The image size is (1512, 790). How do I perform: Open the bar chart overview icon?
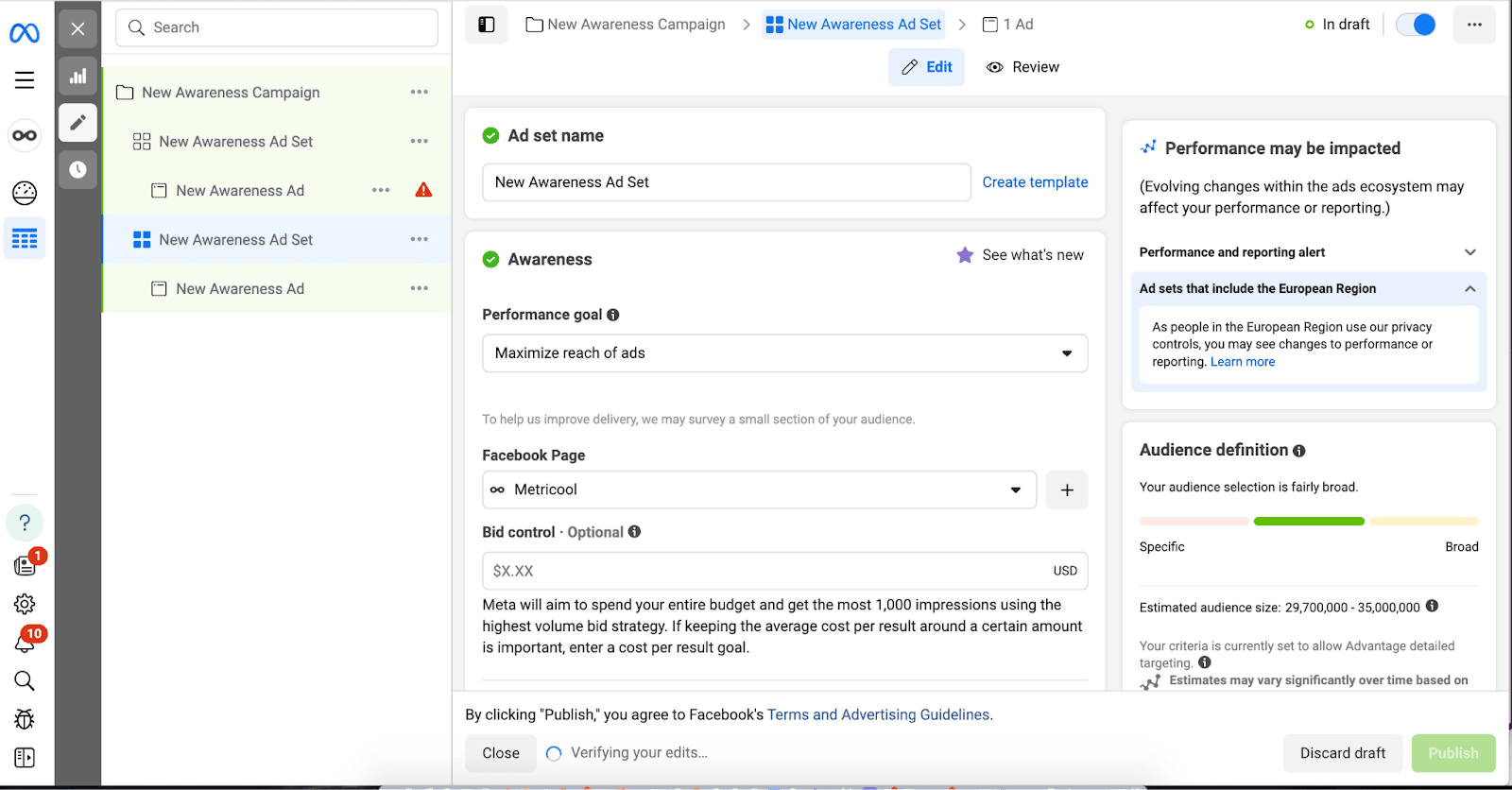(77, 77)
